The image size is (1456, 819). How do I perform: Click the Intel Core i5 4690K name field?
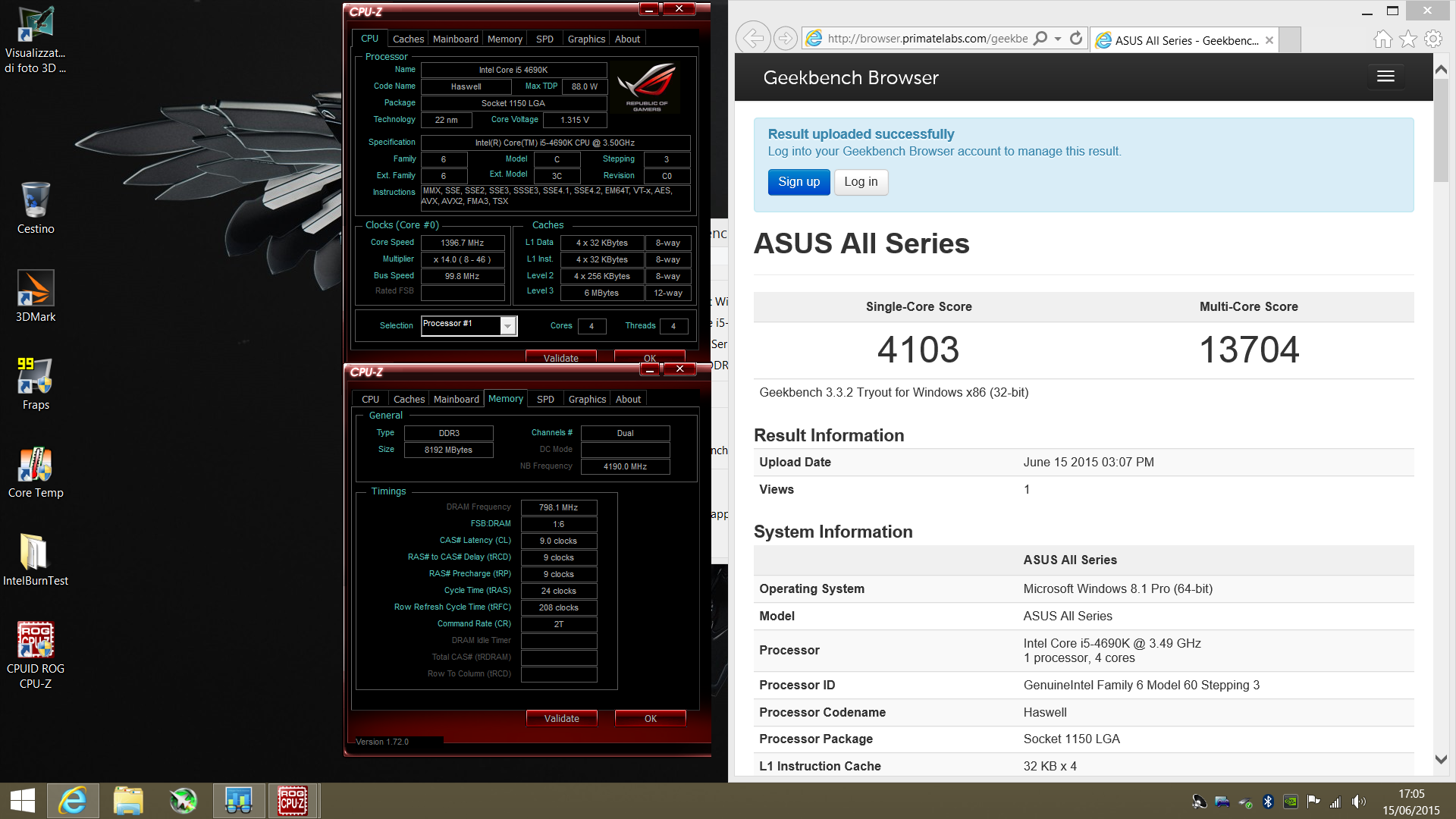tap(513, 70)
